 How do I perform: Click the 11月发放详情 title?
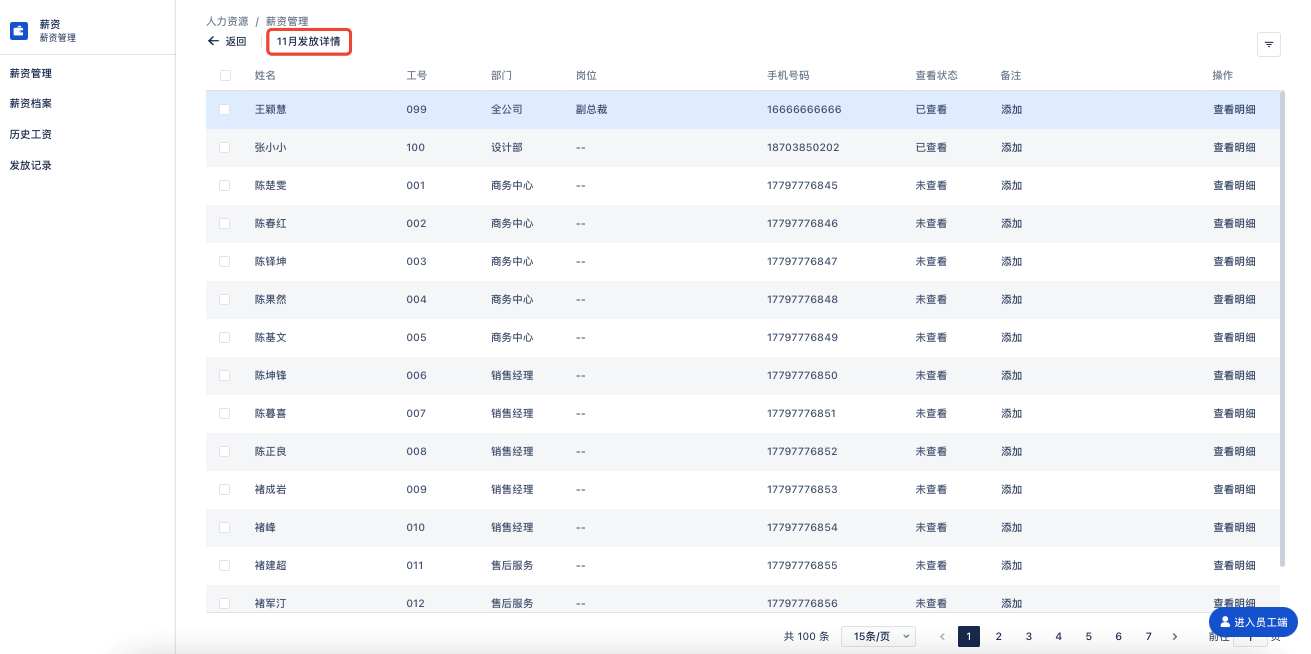click(x=309, y=42)
